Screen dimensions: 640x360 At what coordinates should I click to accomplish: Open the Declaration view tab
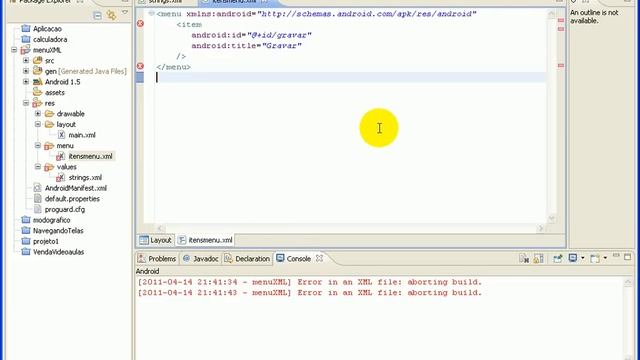[x=247, y=259]
